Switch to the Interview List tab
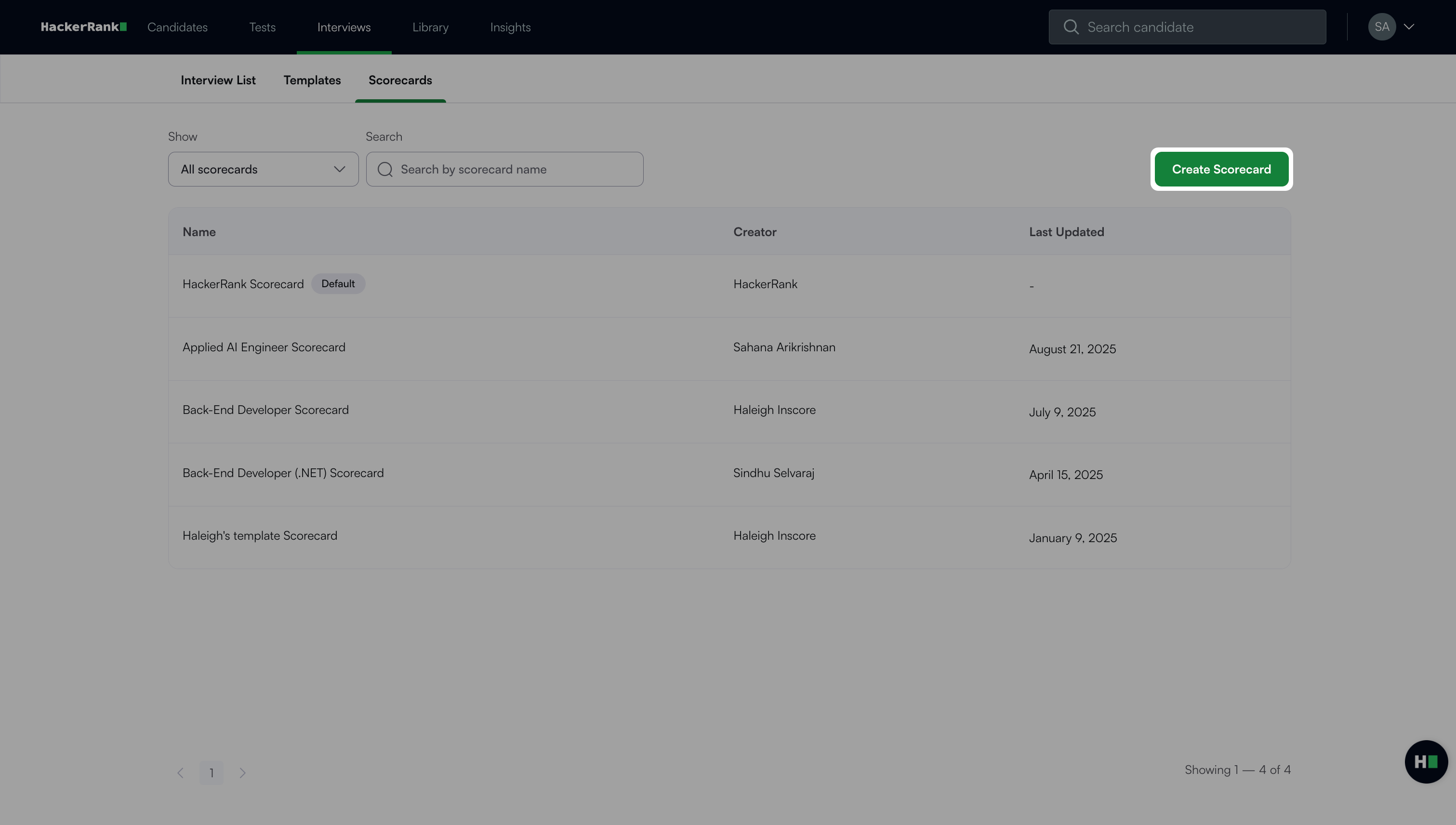This screenshot has width=1456, height=825. point(218,80)
